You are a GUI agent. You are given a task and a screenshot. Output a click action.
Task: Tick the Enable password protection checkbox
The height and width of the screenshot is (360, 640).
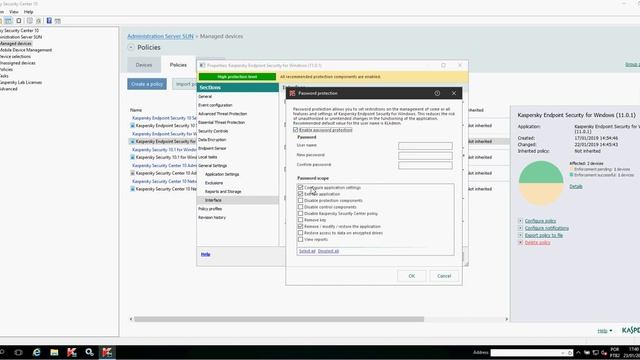(x=296, y=130)
